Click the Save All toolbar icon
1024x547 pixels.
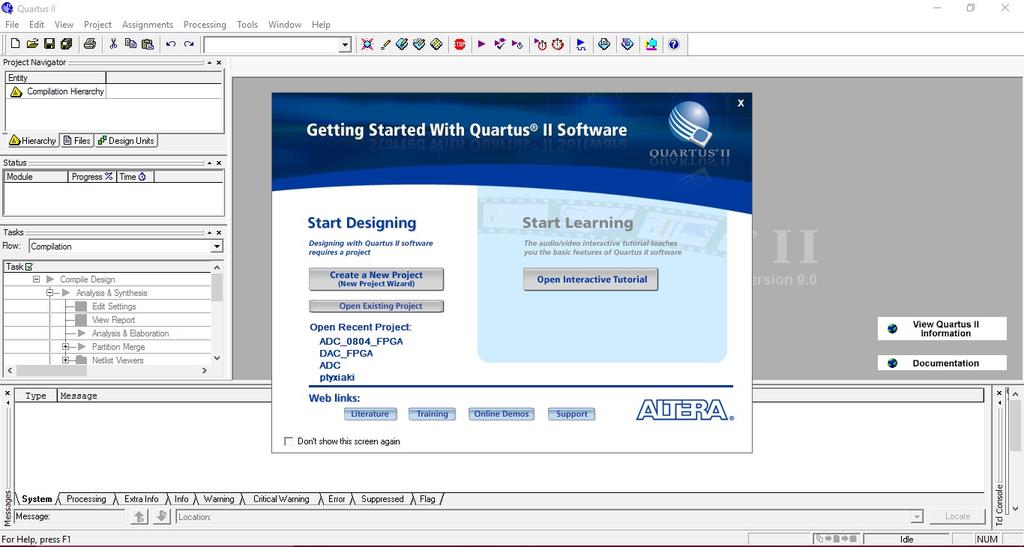(66, 44)
